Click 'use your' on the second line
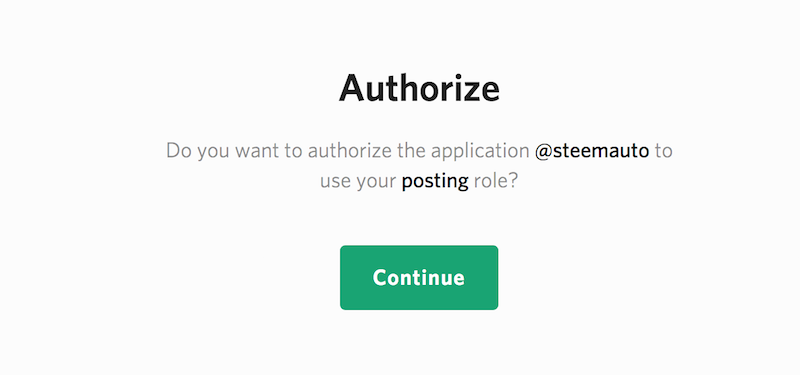This screenshot has width=800, height=375. click(358, 182)
